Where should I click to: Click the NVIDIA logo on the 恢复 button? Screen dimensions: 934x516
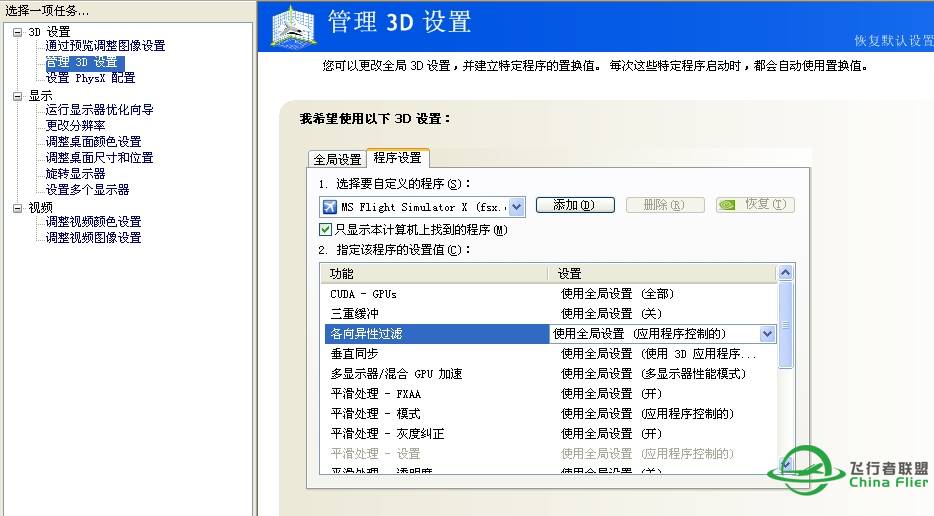click(x=727, y=205)
